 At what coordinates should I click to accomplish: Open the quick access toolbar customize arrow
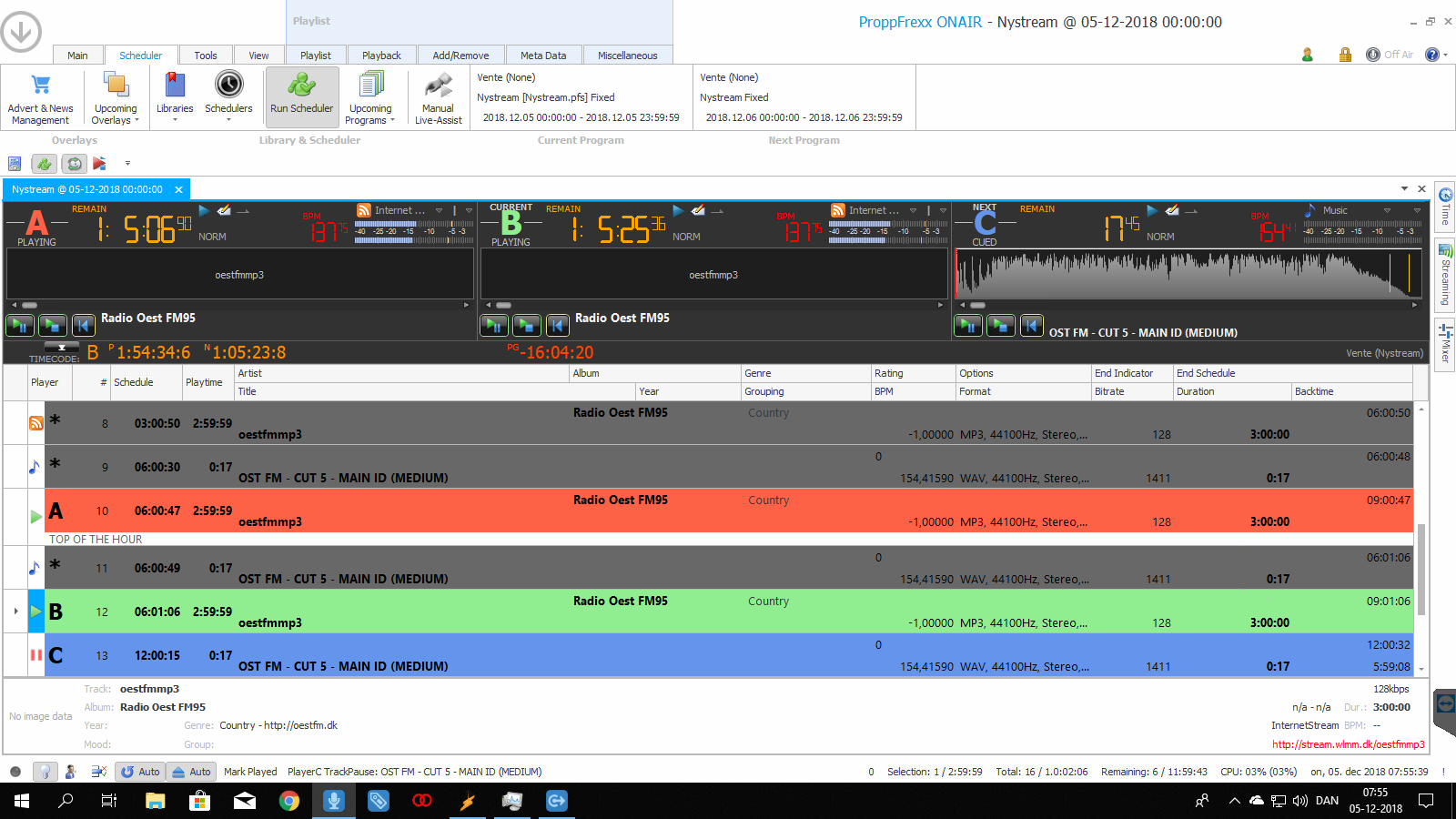(127, 164)
